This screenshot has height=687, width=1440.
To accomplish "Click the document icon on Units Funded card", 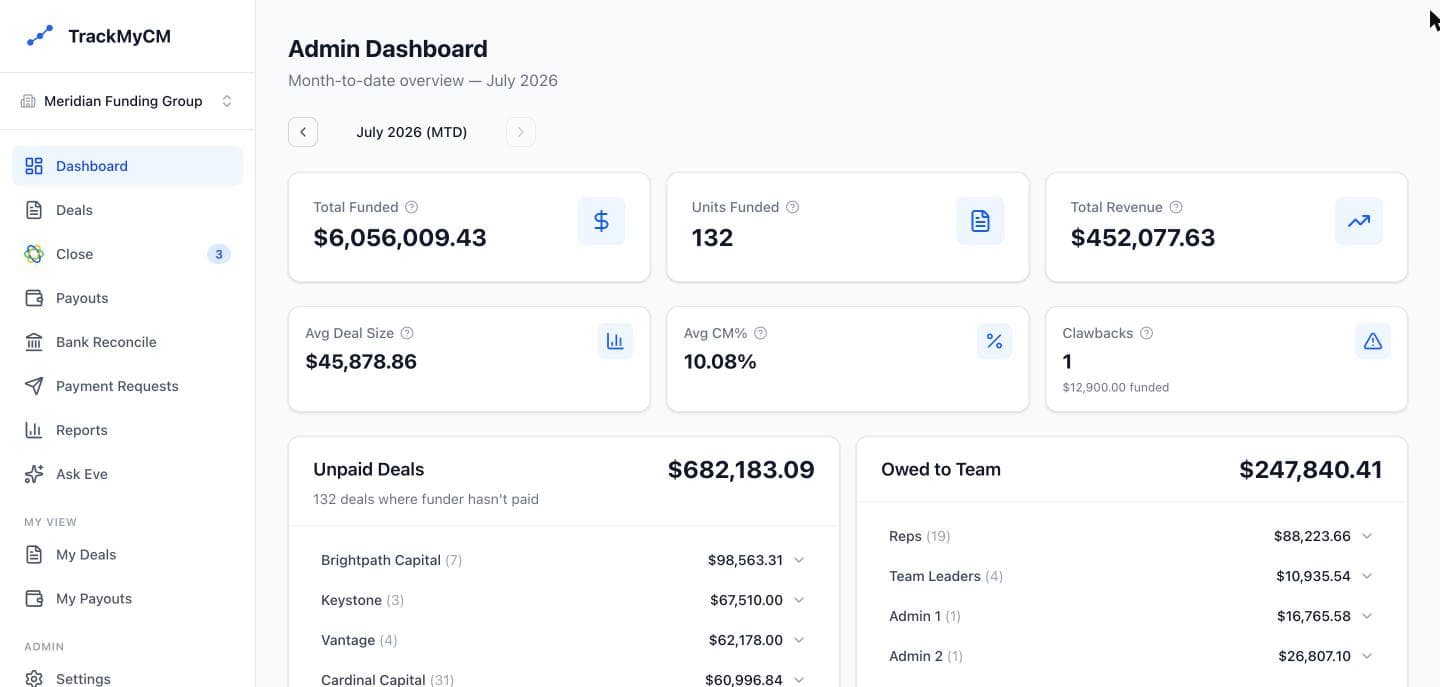I will click(980, 221).
